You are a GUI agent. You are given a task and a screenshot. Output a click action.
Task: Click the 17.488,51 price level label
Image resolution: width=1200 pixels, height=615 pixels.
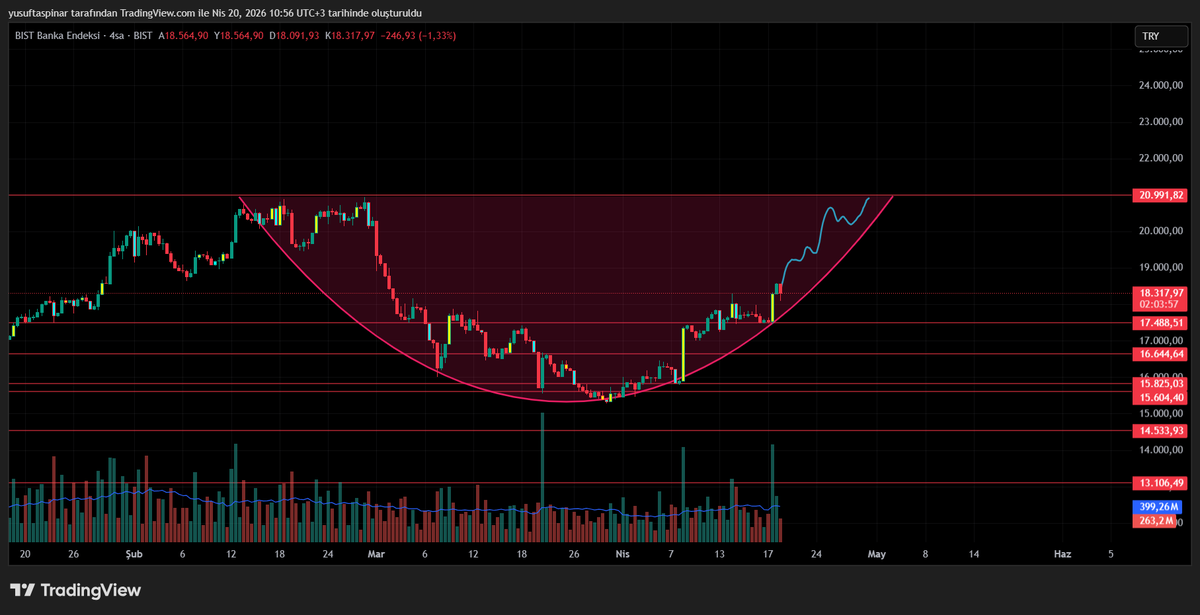pos(1160,323)
